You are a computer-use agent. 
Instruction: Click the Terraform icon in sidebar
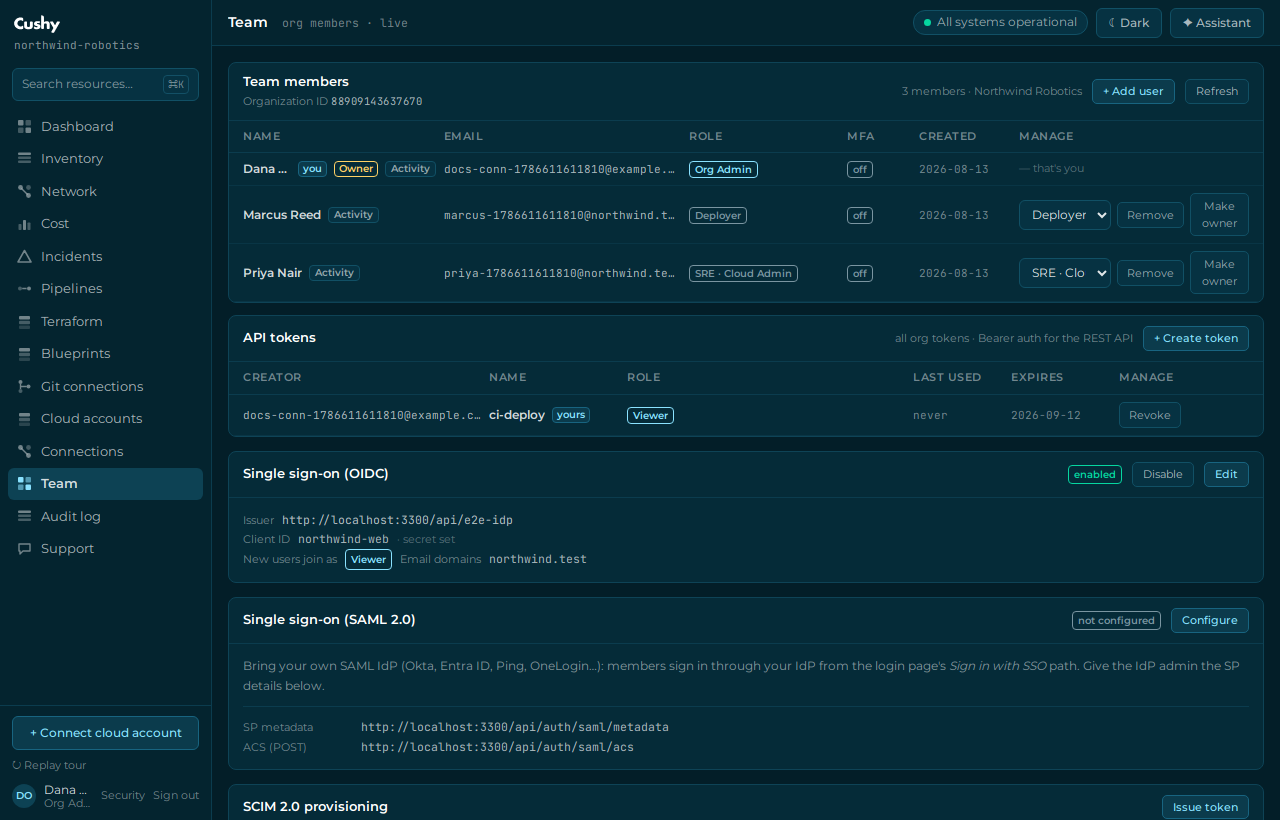[x=25, y=321]
